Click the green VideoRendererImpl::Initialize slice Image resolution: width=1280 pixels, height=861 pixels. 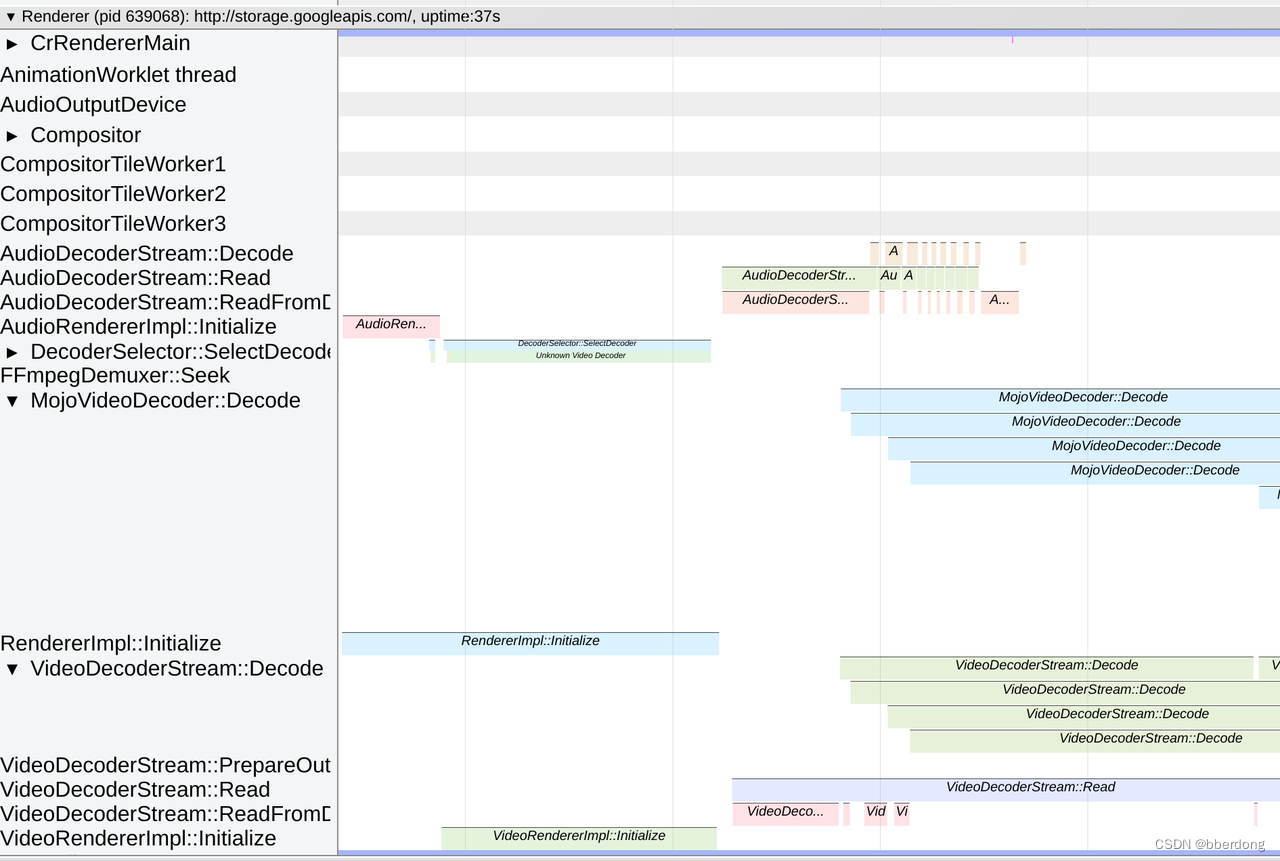pyautogui.click(x=579, y=838)
